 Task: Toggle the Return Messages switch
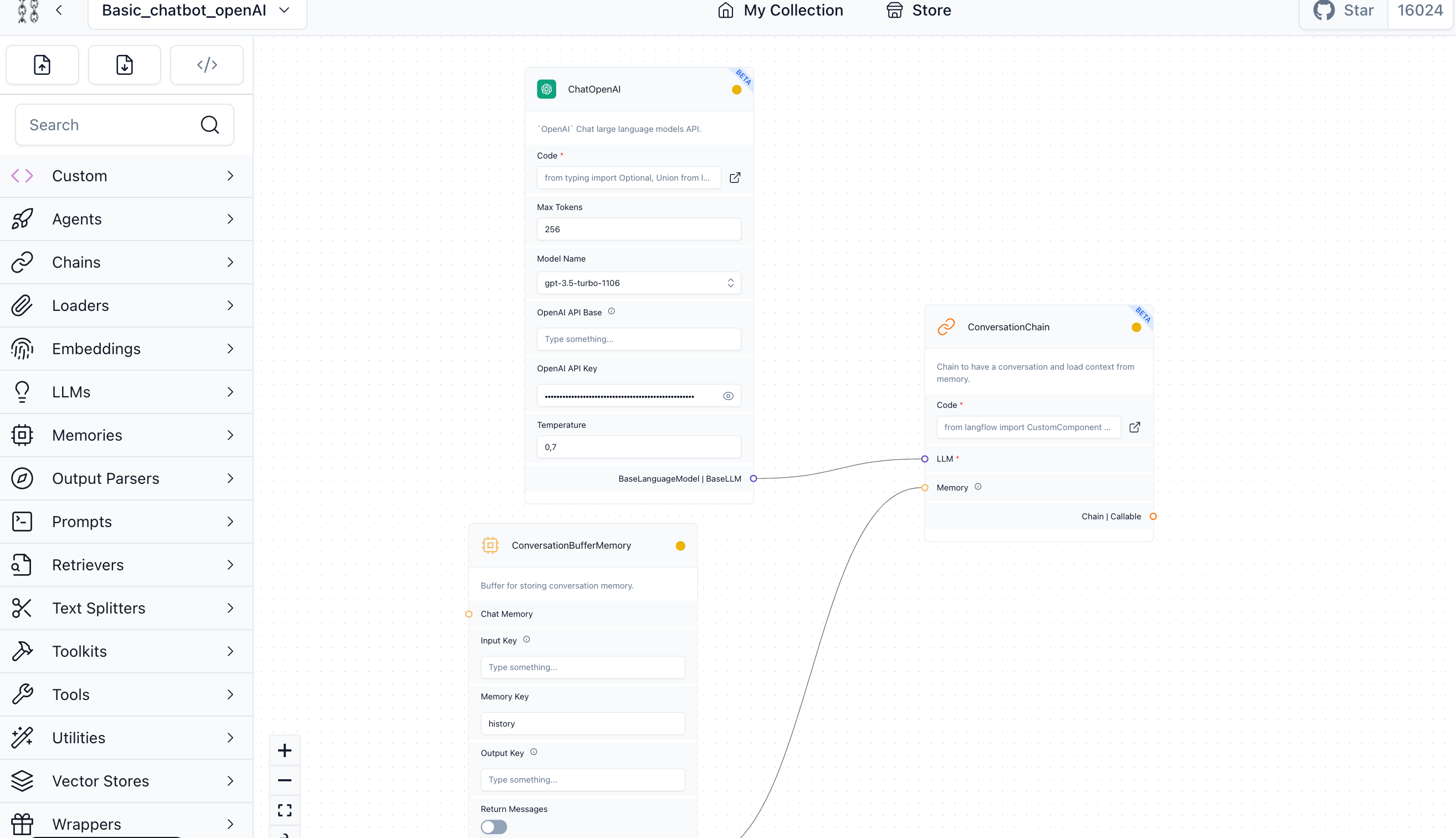pos(494,827)
